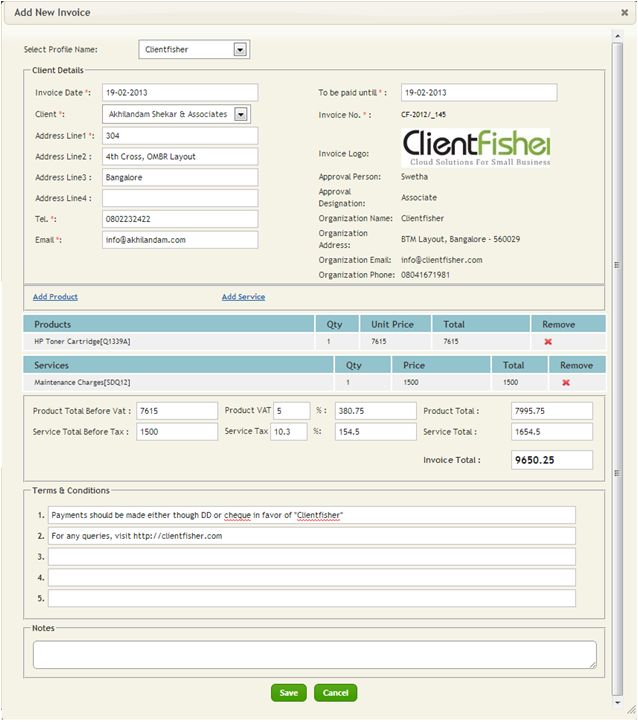Edit the Product VAT percent field
638x722 pixels.
point(292,411)
